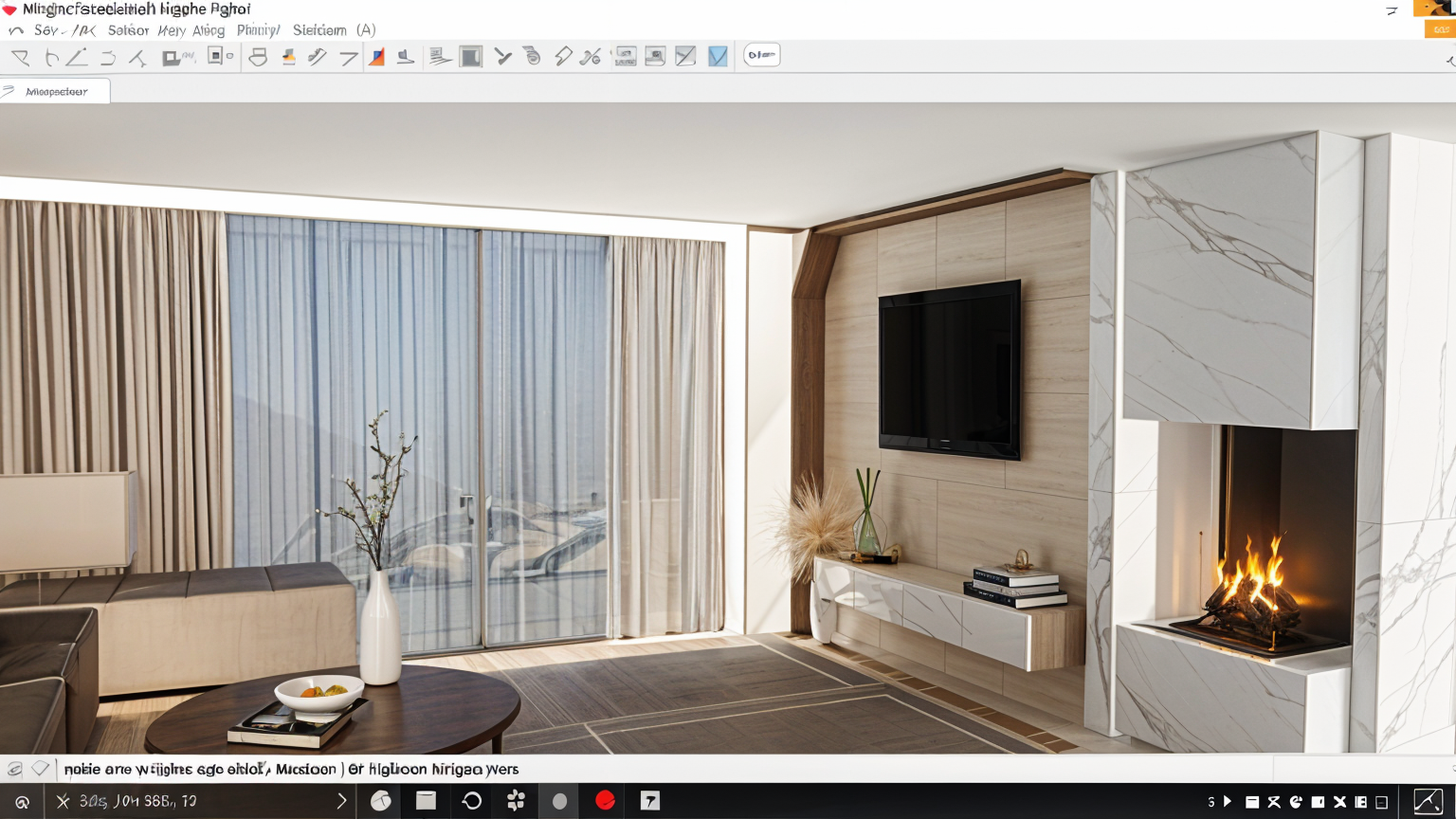Expand the play arrow in system tray
The width and height of the screenshot is (1456, 819).
coord(1228,801)
